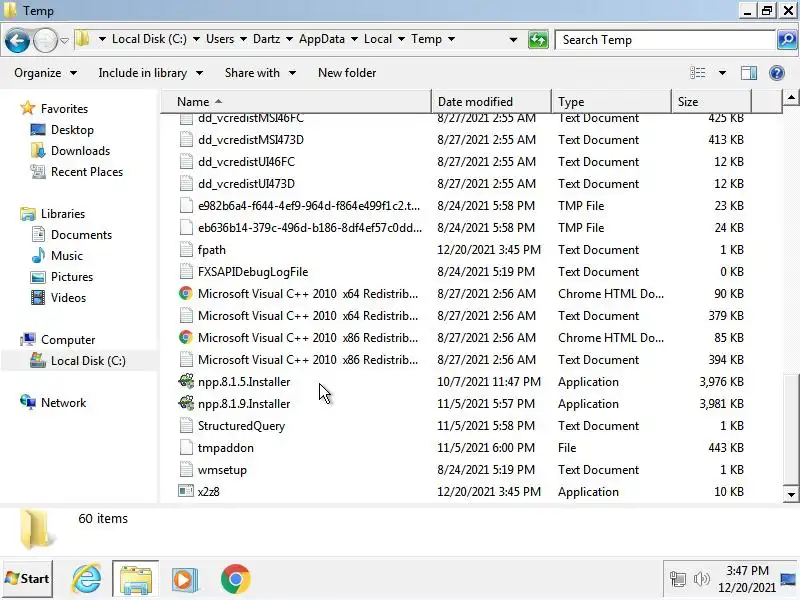
Task: Click the network tray icon
Action: tap(678, 579)
